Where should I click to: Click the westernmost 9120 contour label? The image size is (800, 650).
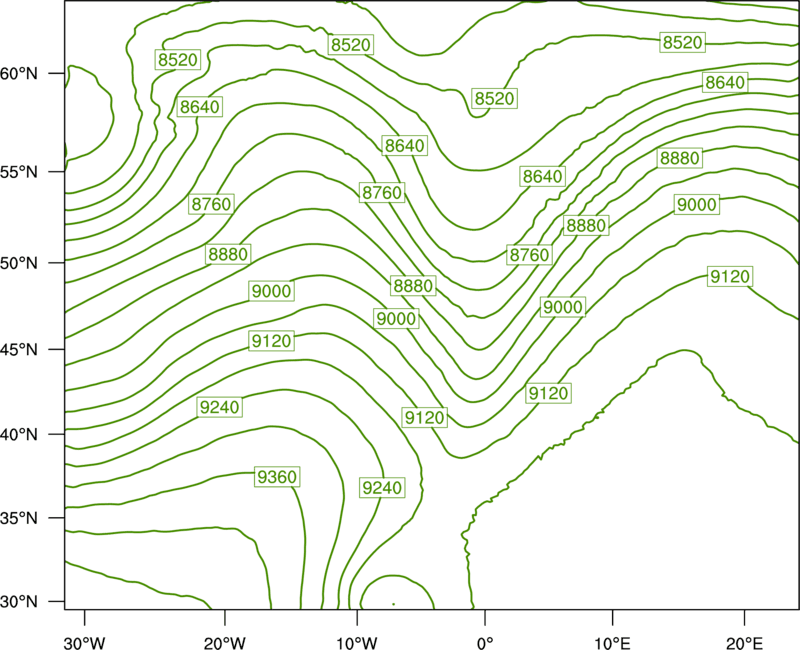click(271, 341)
